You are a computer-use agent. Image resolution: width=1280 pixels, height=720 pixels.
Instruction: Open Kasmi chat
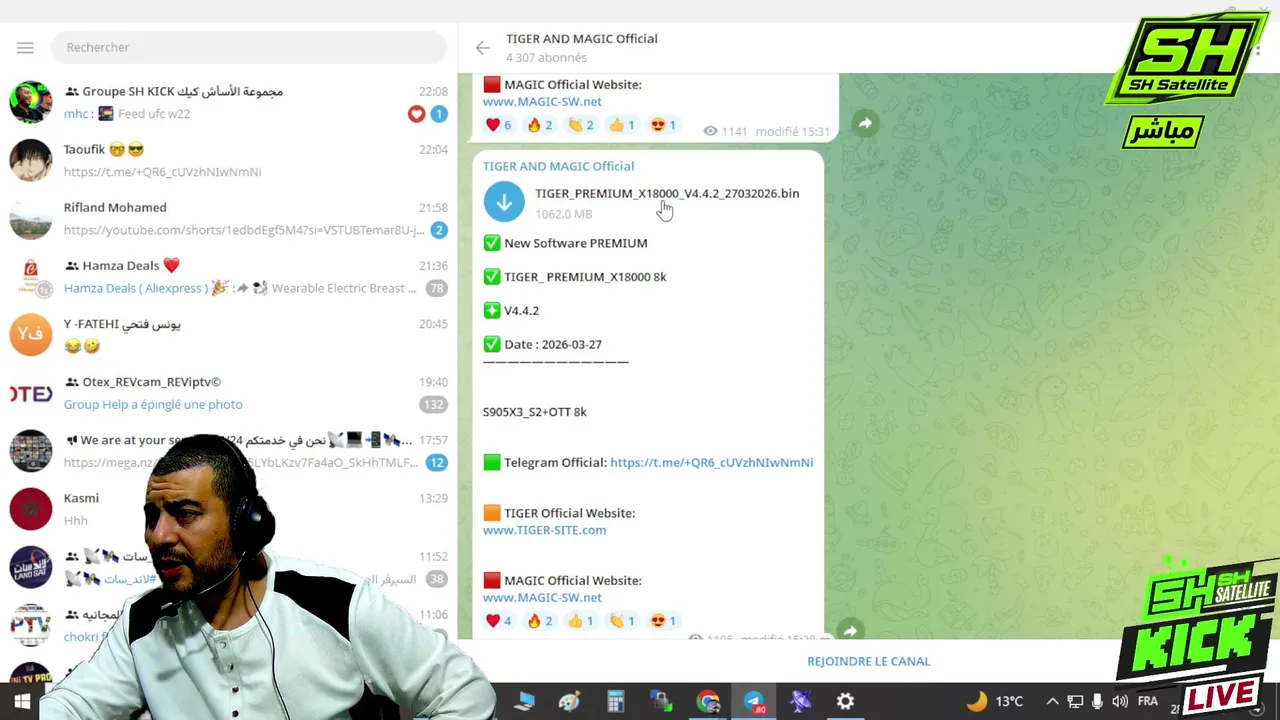[229, 508]
